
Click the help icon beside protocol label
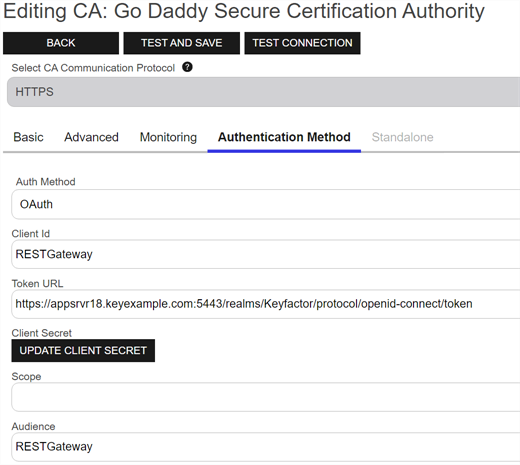(x=187, y=67)
